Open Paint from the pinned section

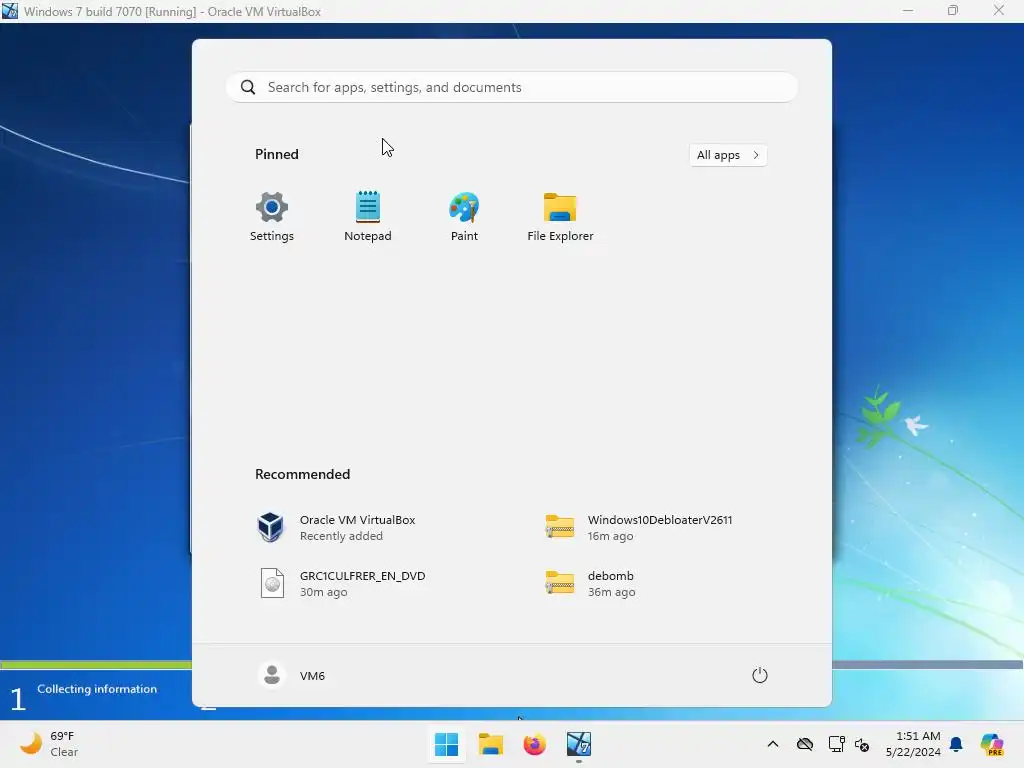point(464,216)
